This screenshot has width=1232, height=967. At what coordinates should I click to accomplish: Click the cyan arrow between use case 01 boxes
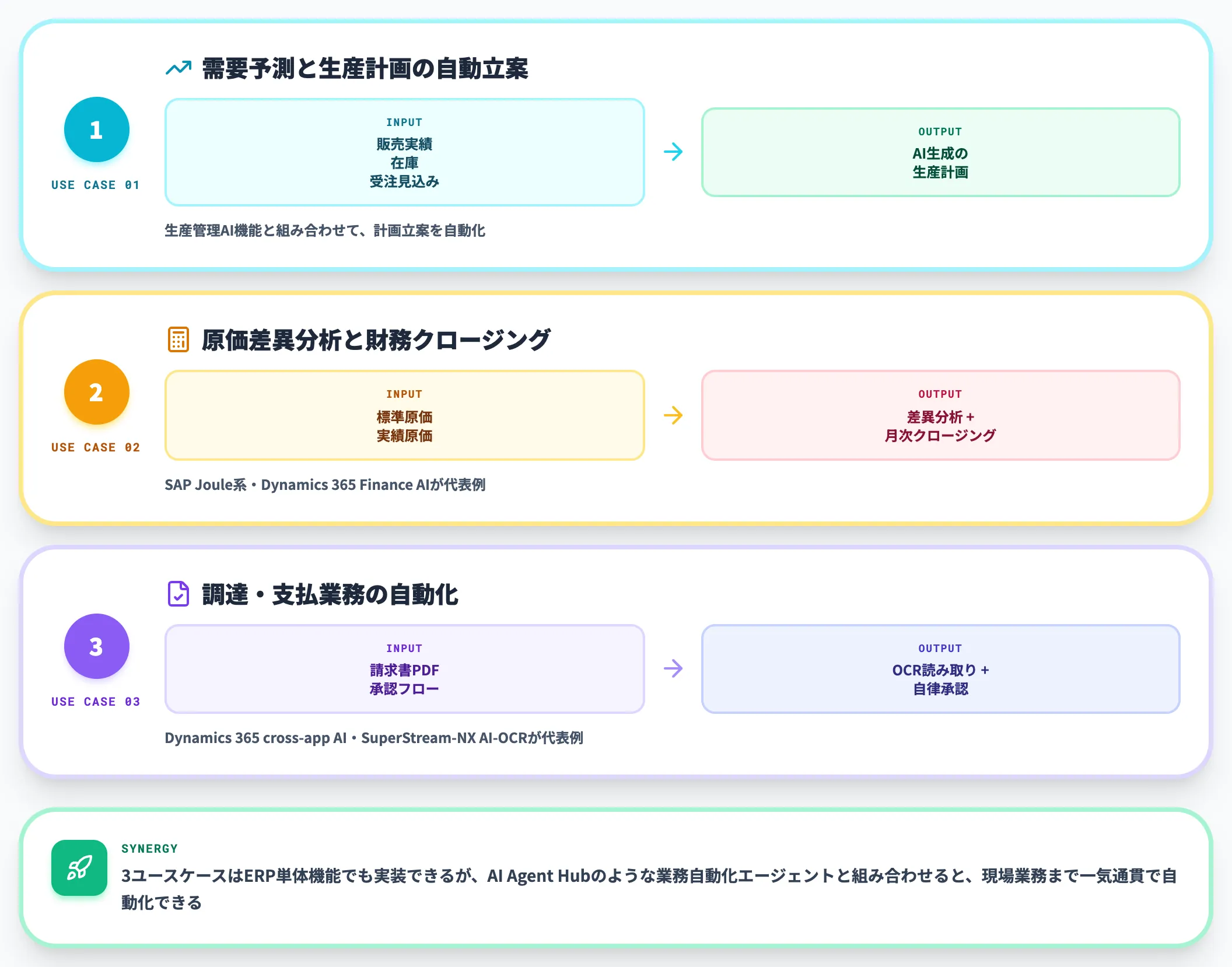point(673,152)
